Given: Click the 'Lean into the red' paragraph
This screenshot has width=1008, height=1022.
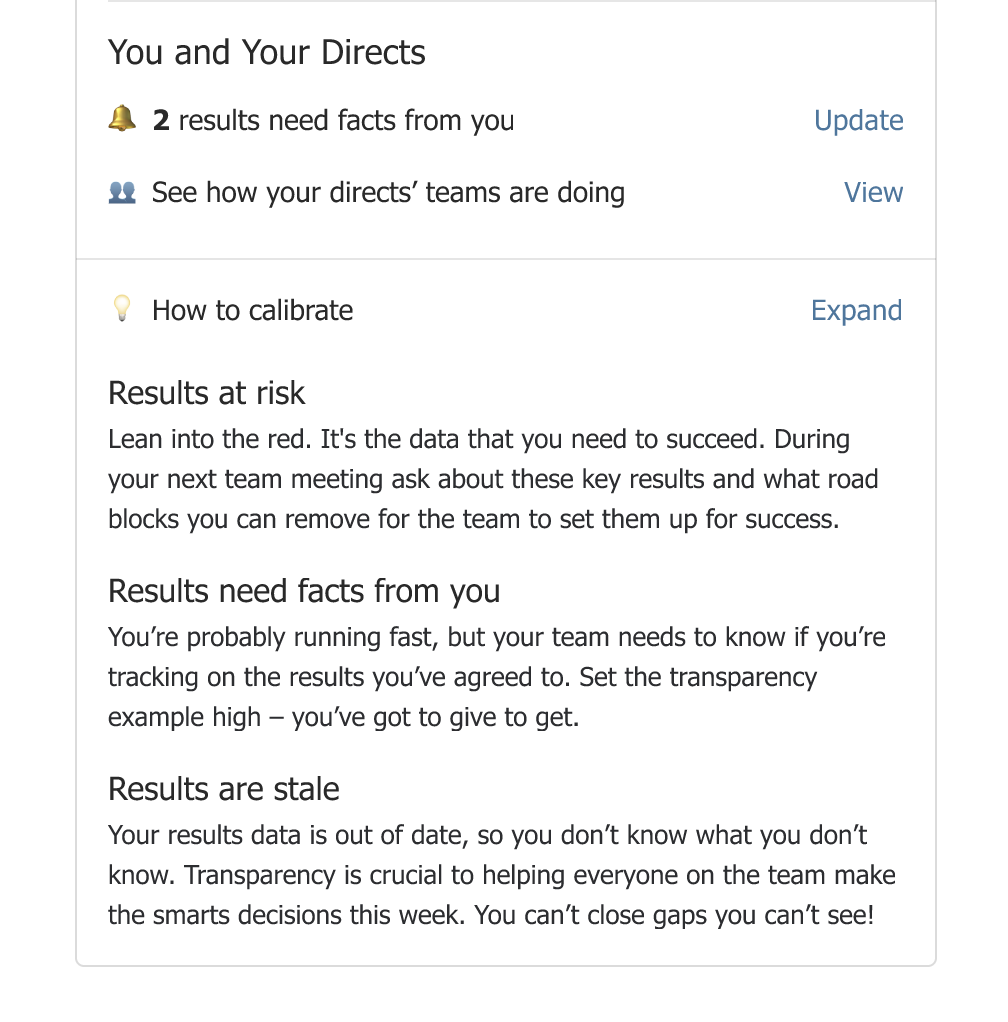Looking at the screenshot, I should pos(493,479).
